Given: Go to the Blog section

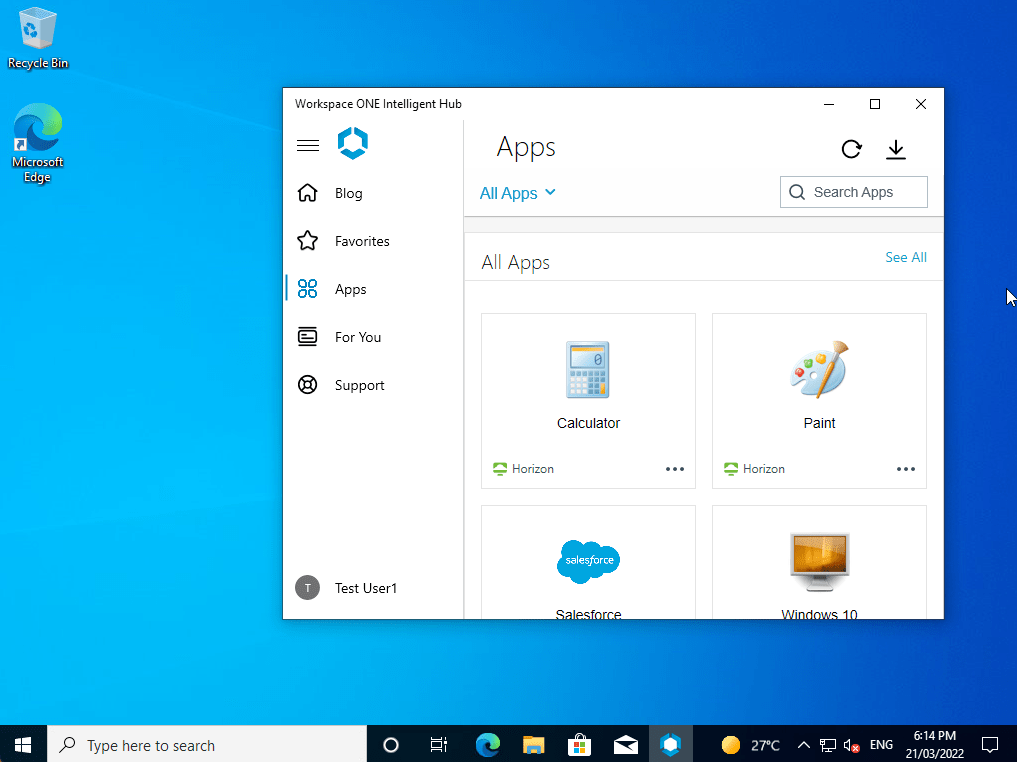Looking at the screenshot, I should [348, 193].
